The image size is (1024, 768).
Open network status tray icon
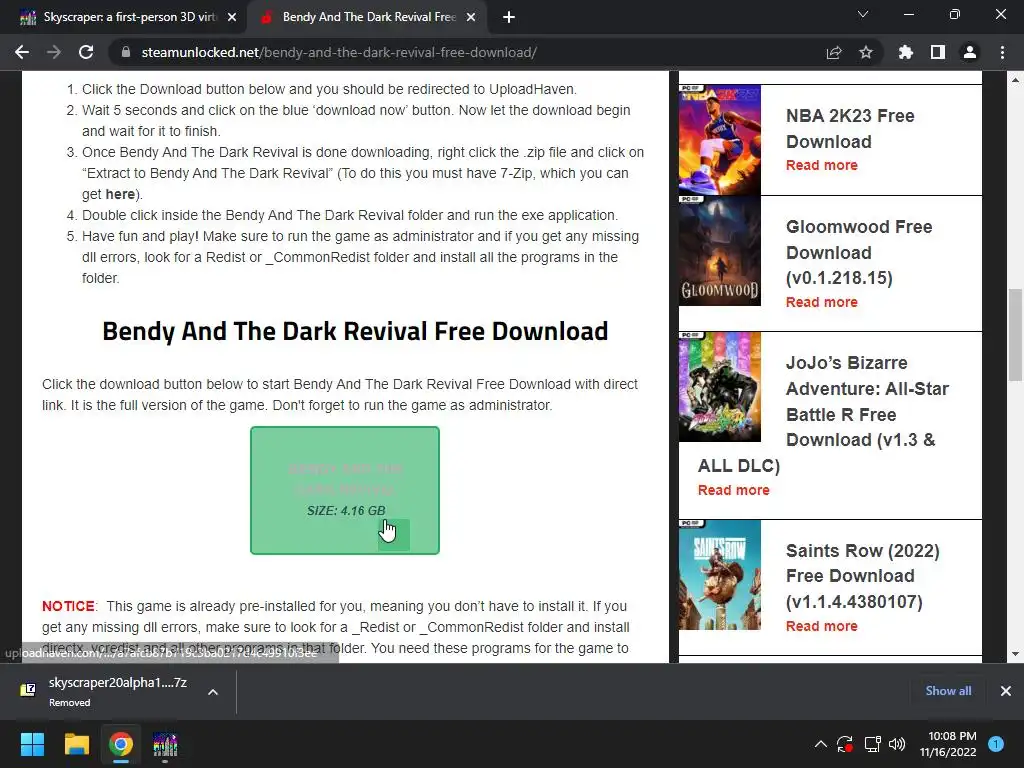pyautogui.click(x=872, y=744)
